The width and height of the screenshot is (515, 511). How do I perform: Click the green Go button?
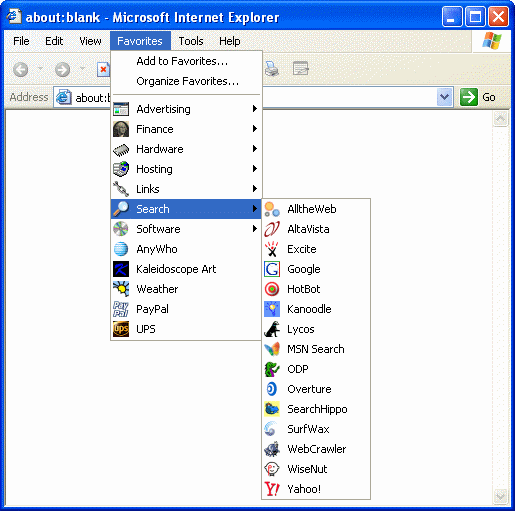point(478,97)
